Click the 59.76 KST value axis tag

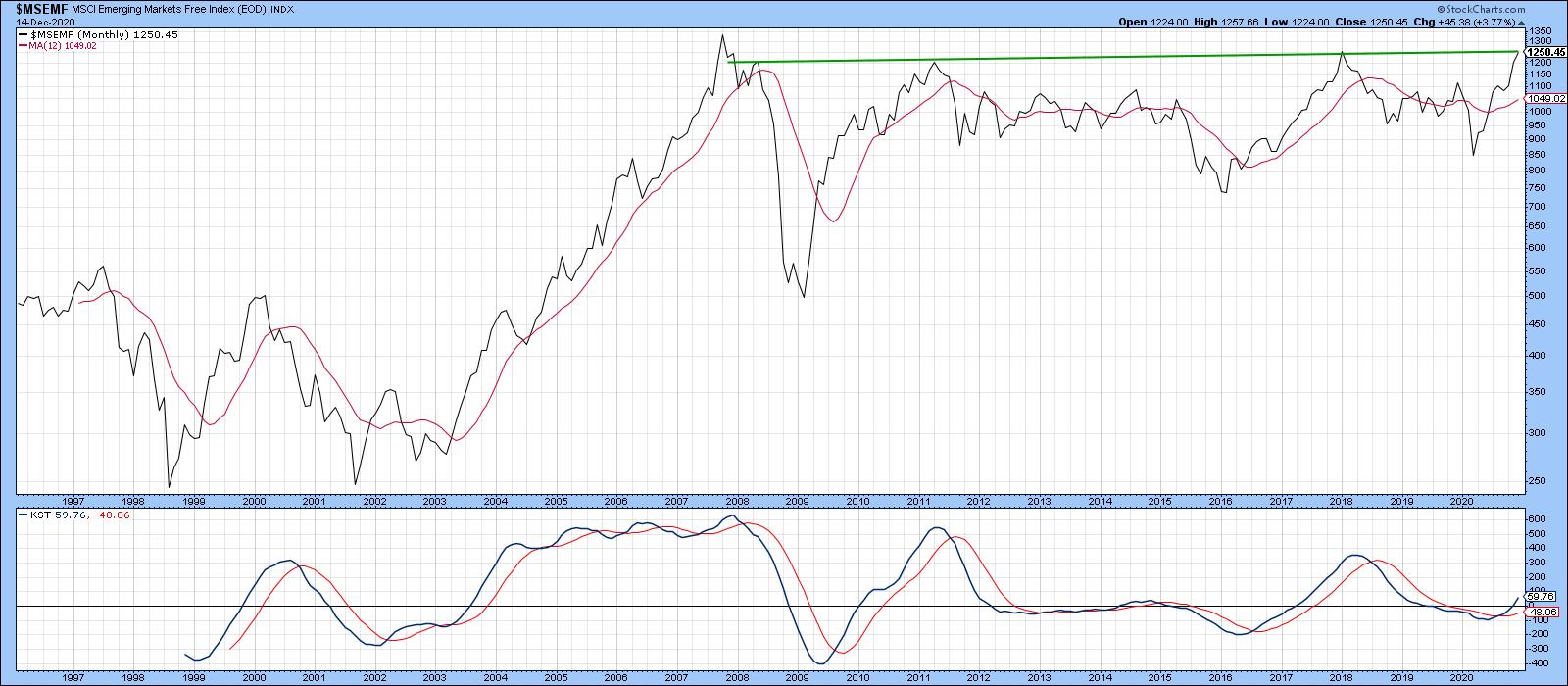click(x=1542, y=597)
